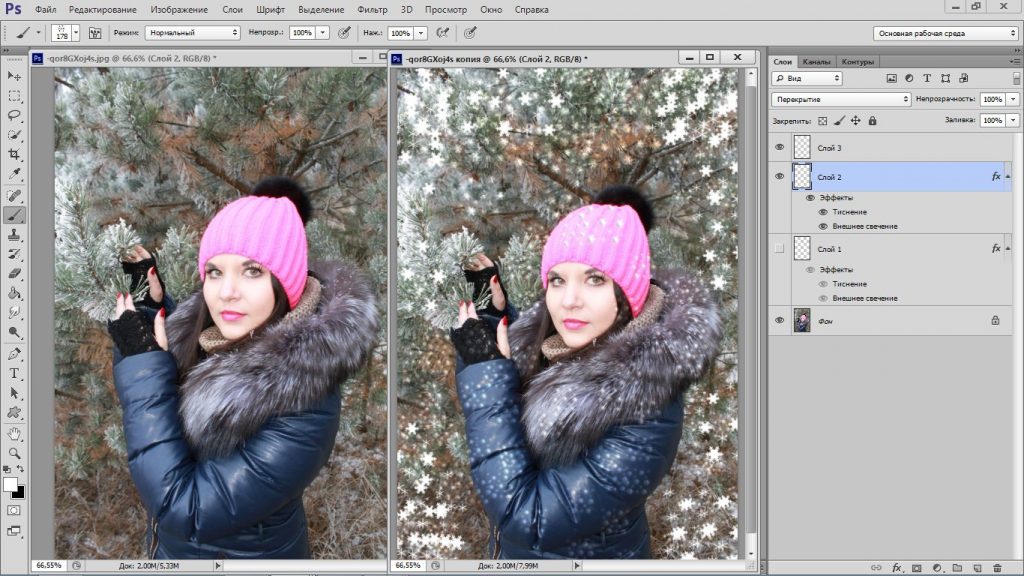Select the Zoom tool in toolbar
1024x576 pixels.
pyautogui.click(x=14, y=453)
